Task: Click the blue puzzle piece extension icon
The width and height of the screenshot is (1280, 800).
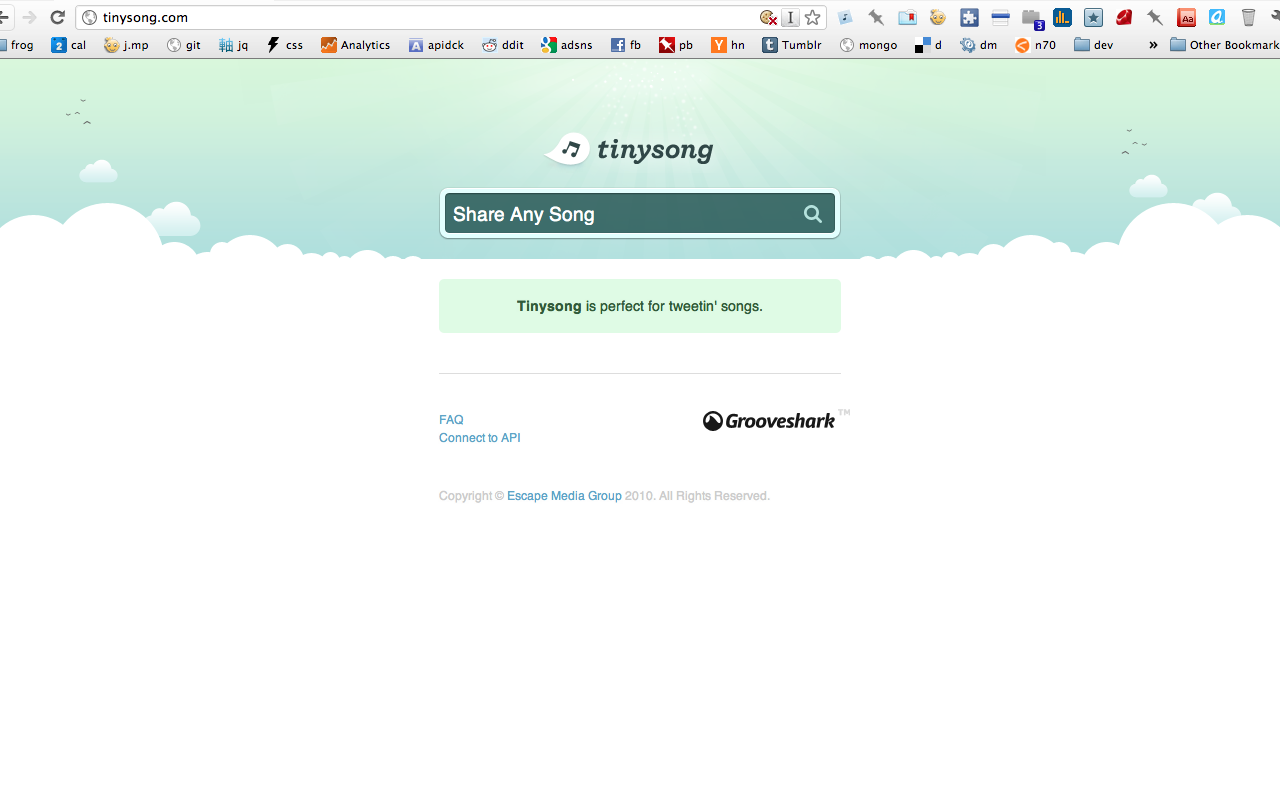Action: 969,17
